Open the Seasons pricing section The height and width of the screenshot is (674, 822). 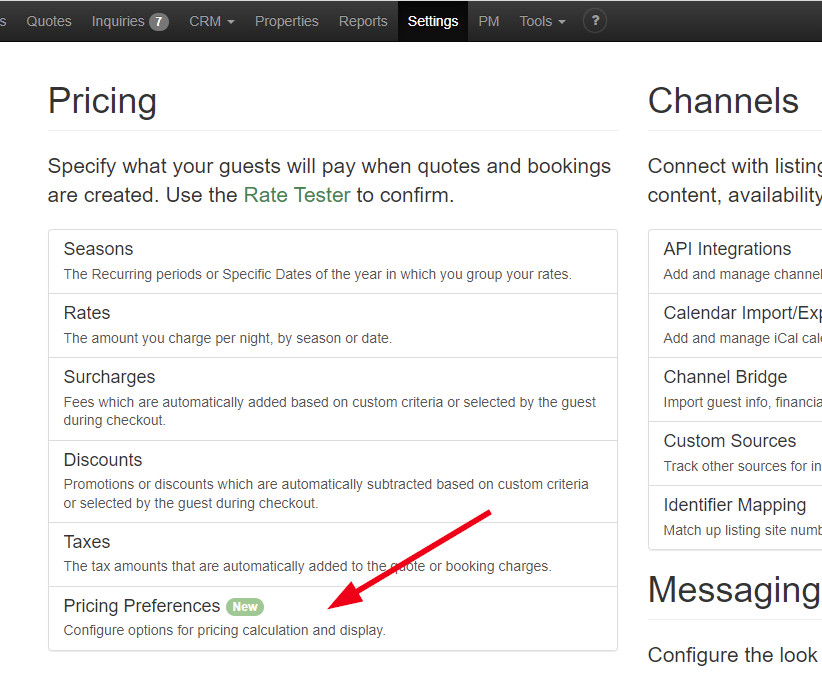click(x=98, y=249)
